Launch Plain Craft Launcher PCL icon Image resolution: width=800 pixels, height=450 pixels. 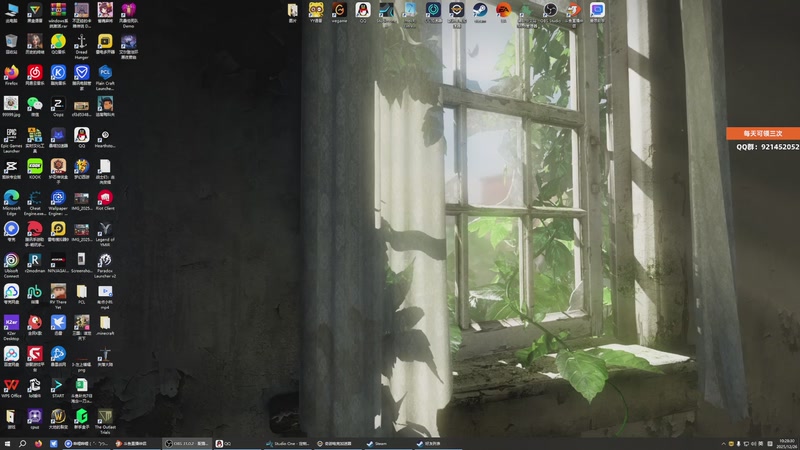[x=105, y=78]
